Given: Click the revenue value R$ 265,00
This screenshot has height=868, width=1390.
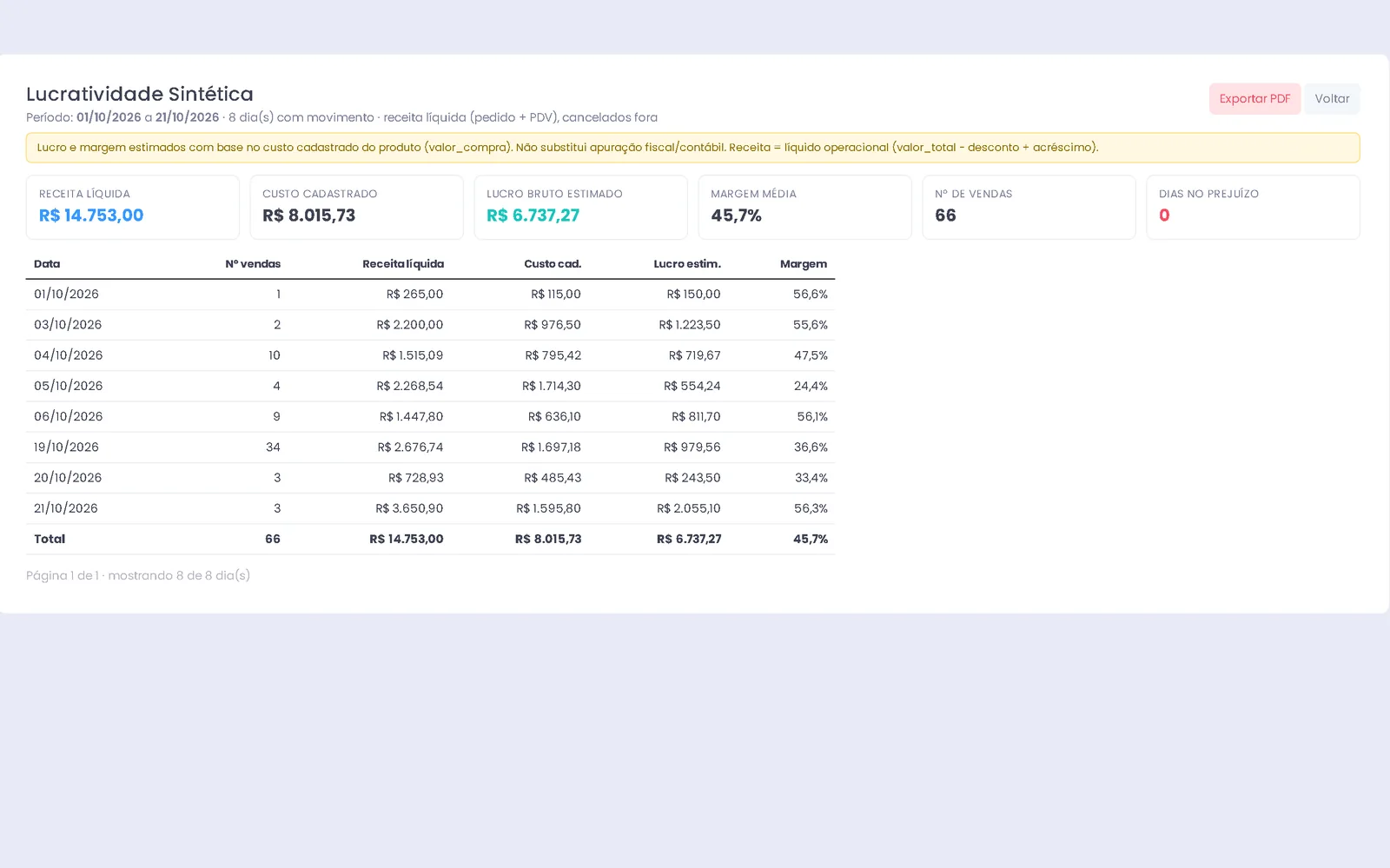Looking at the screenshot, I should (x=414, y=295).
